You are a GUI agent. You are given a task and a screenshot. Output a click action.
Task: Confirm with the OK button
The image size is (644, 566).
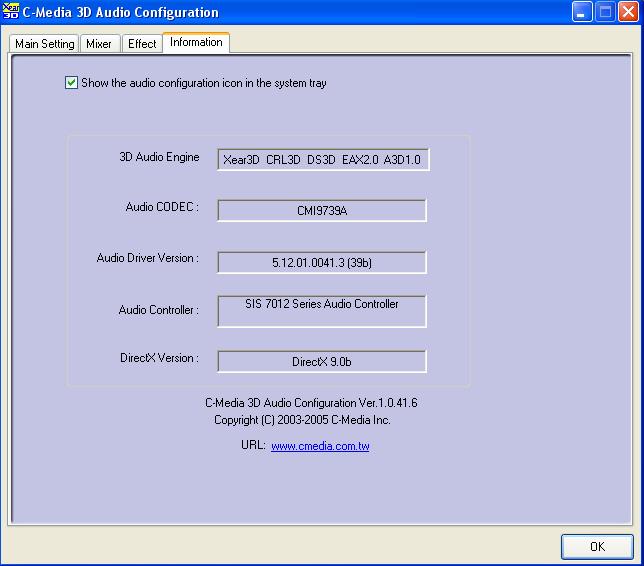[597, 547]
